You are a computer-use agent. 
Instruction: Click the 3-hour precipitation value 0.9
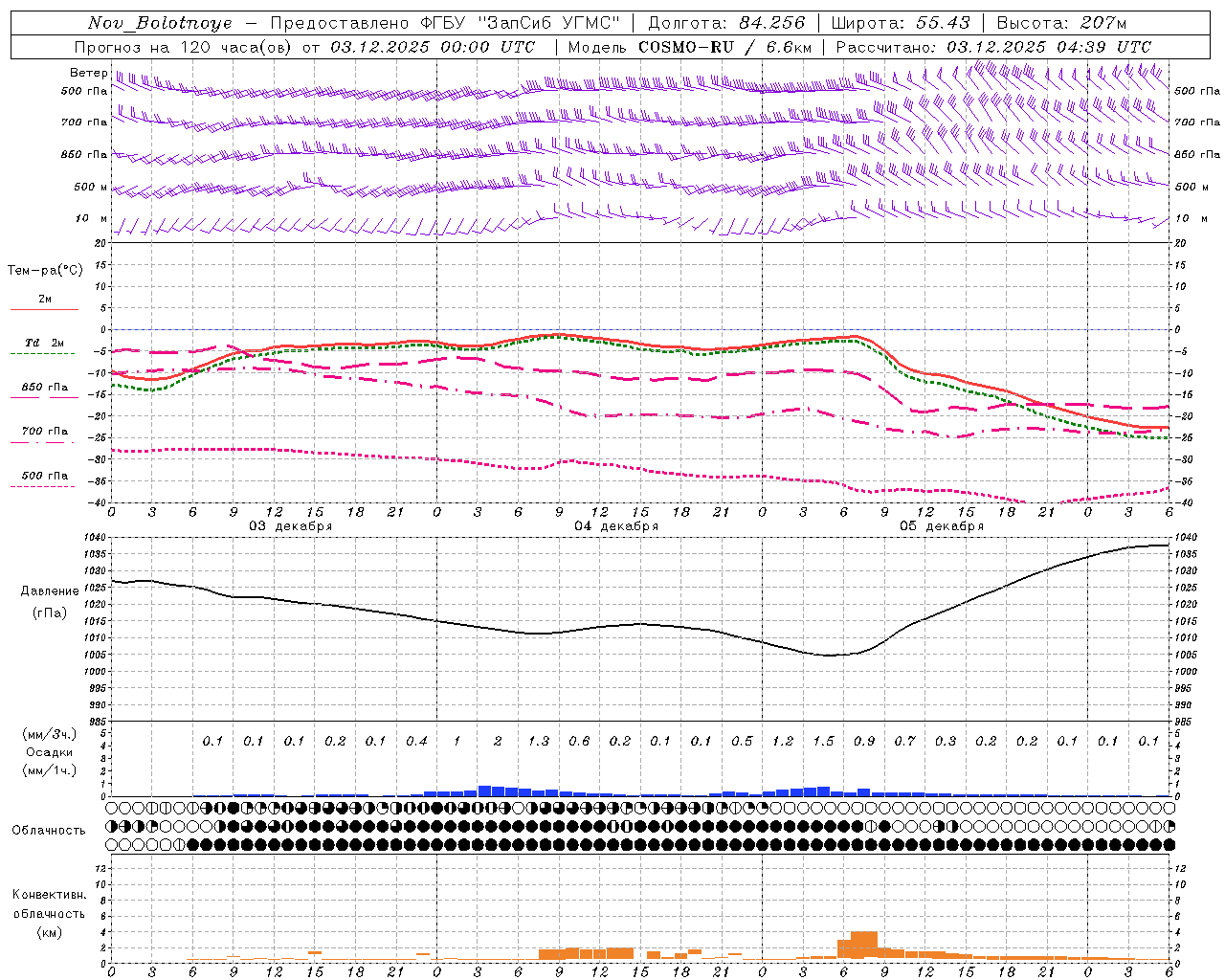click(864, 741)
